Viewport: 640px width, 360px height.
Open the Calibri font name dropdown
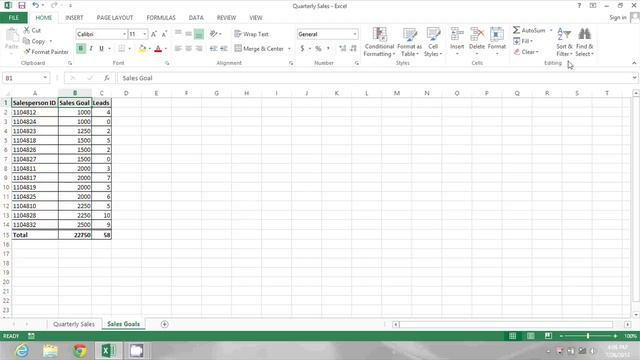tap(124, 34)
